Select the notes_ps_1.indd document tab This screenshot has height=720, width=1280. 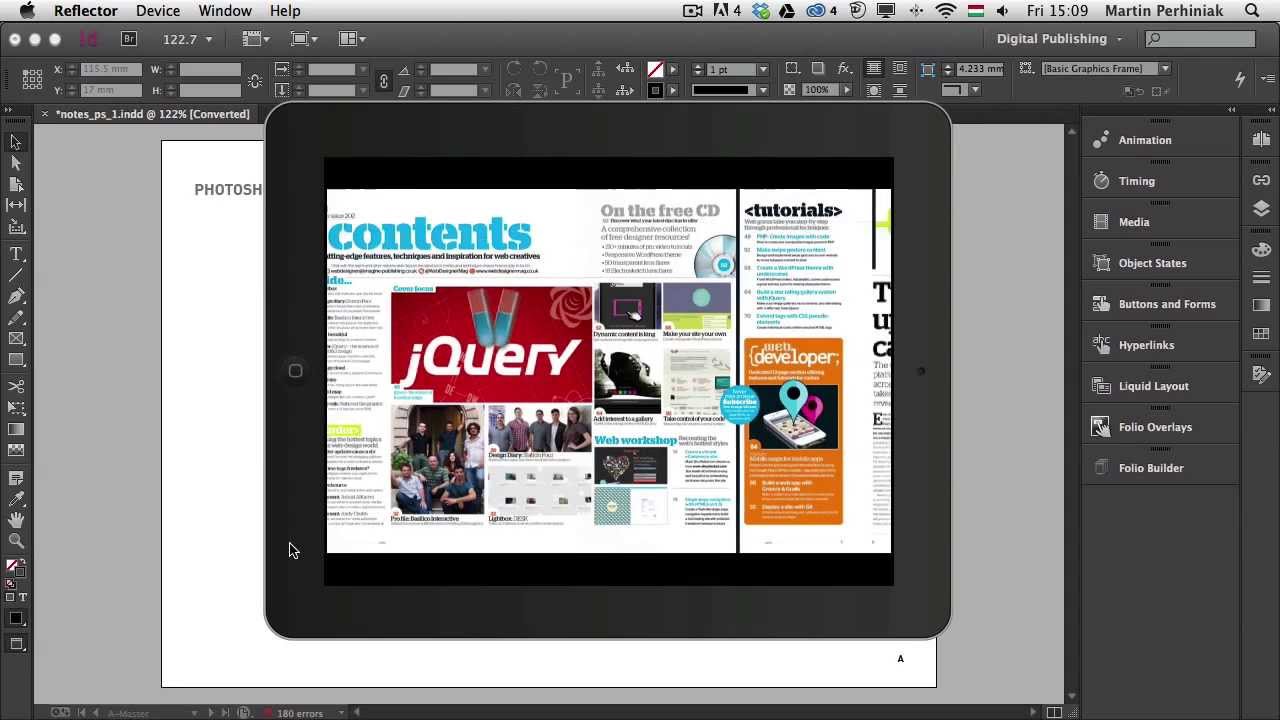[150, 114]
